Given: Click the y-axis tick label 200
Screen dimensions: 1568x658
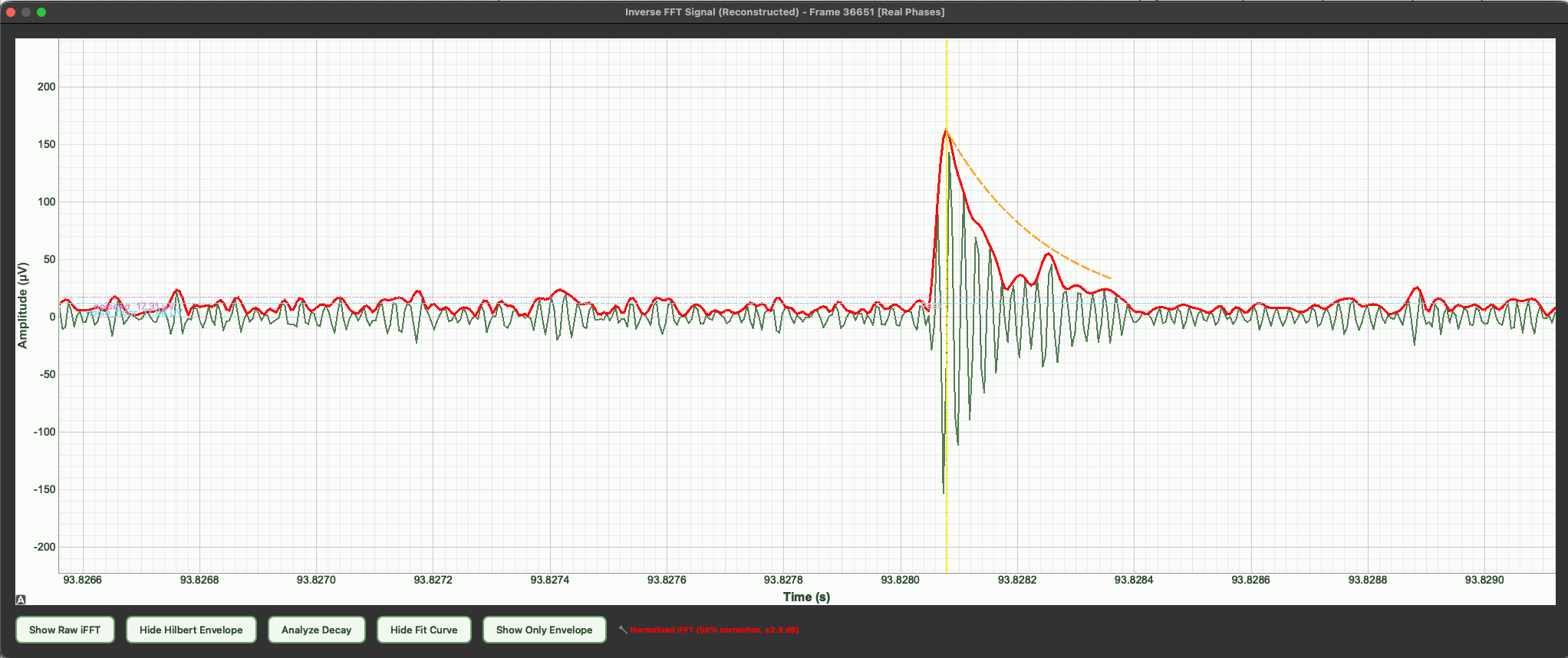Looking at the screenshot, I should [x=46, y=87].
